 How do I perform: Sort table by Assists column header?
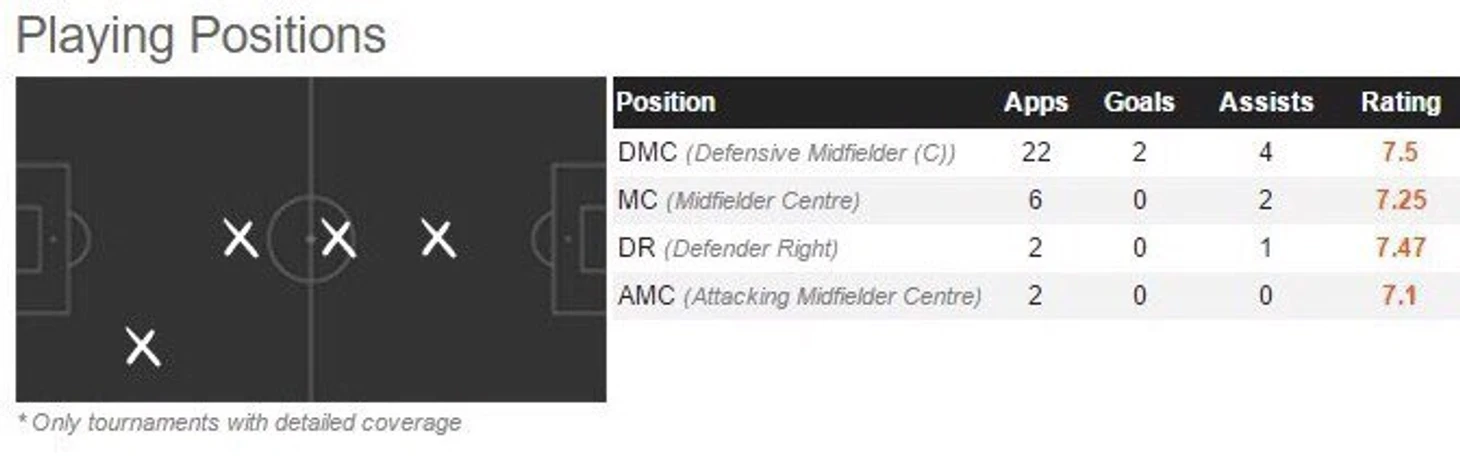[x=1266, y=102]
